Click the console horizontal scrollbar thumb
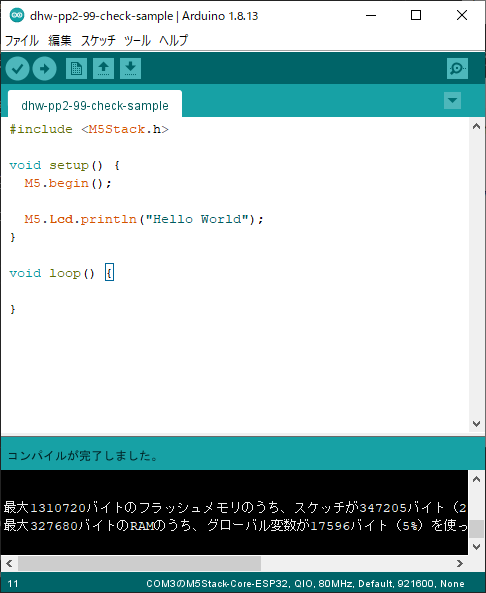 click(139, 564)
